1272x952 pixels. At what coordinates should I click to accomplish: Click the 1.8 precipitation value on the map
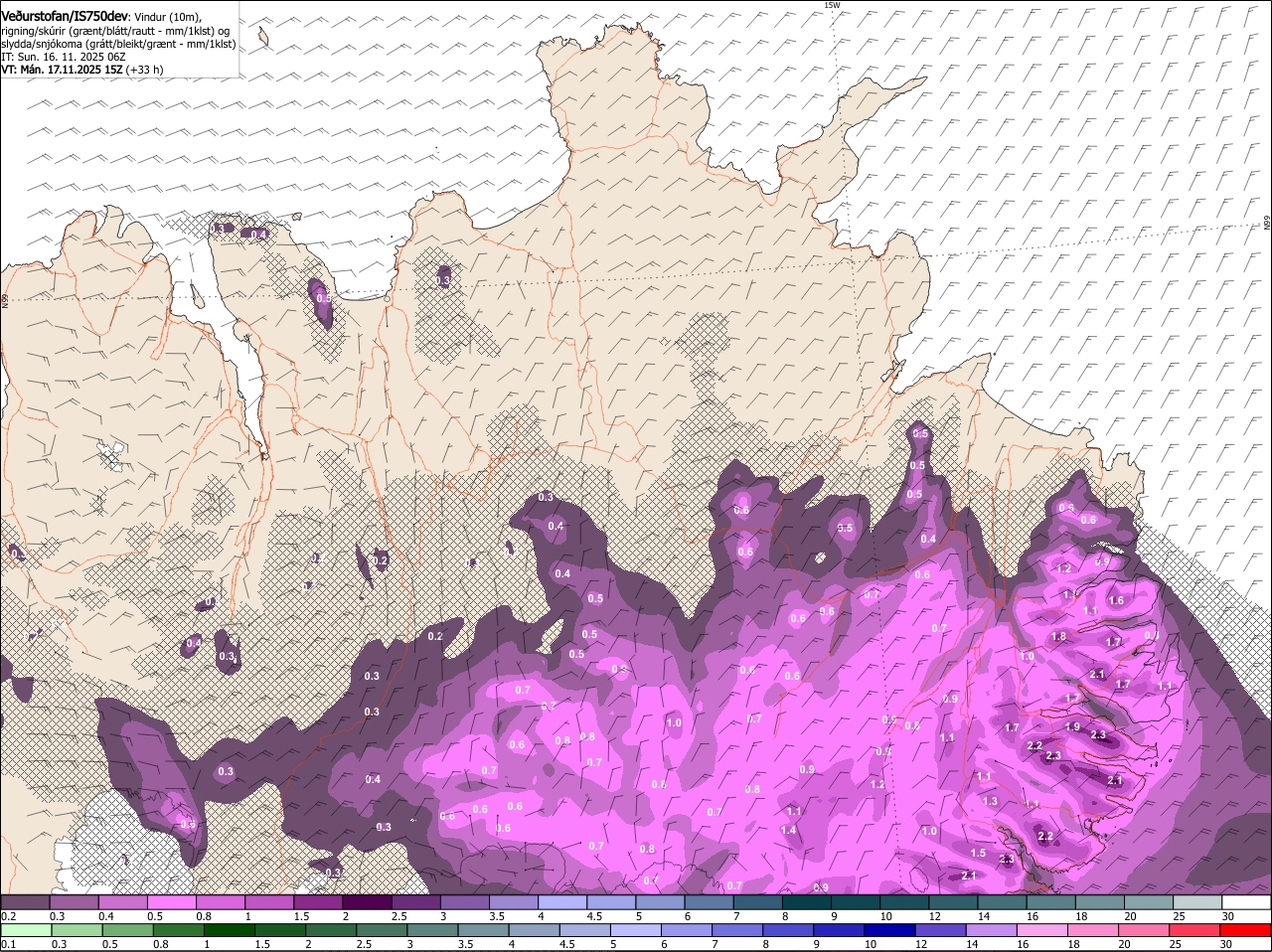coord(1058,636)
